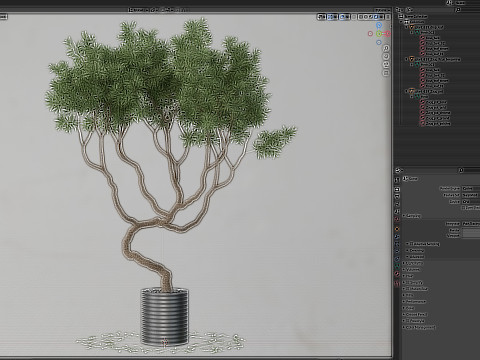Click the hollow negative X gizmo circle
Viewport: 480px width, 360px height.
[370, 33]
